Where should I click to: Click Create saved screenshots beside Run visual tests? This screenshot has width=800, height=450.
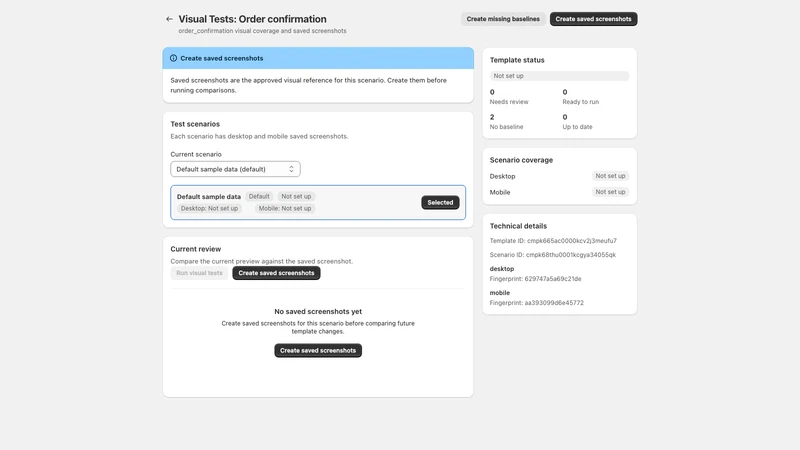click(x=277, y=273)
